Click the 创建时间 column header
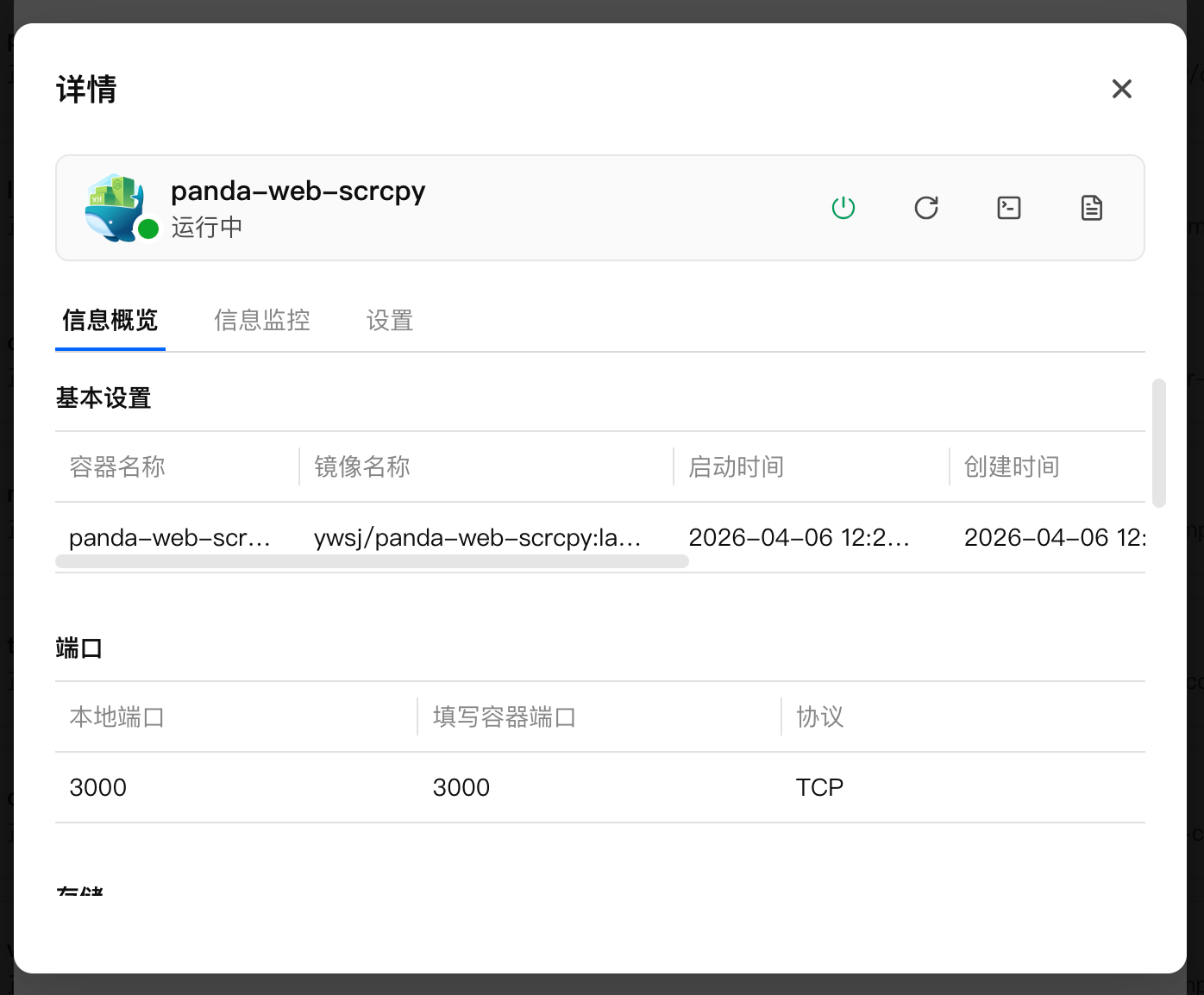 [x=1012, y=466]
